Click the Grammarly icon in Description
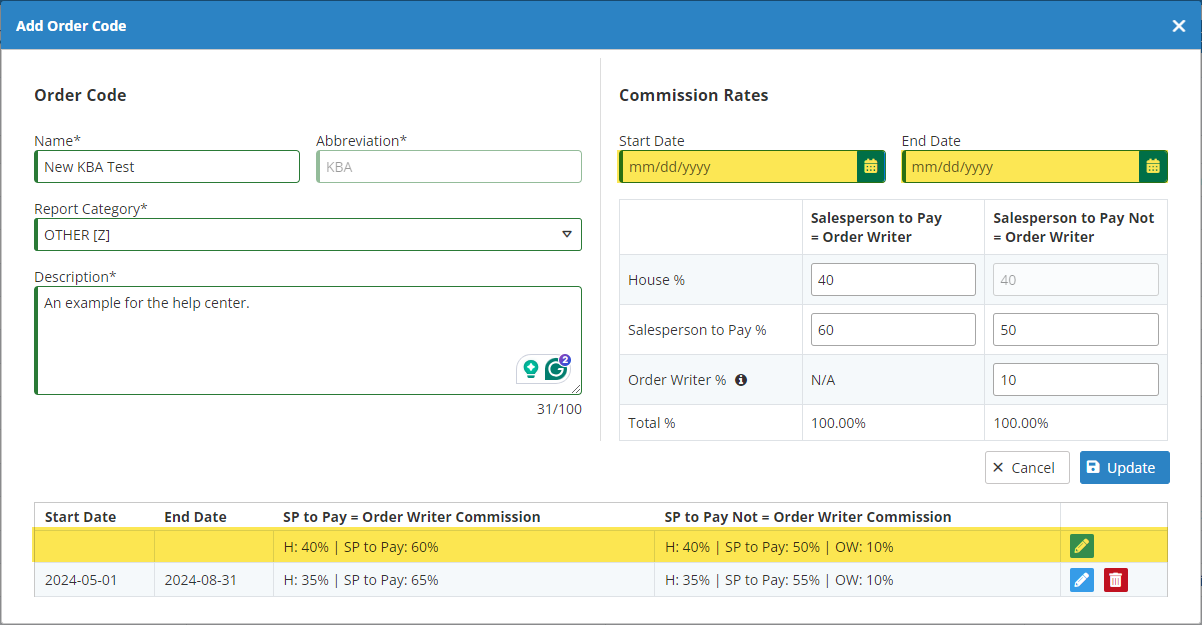The height and width of the screenshot is (625, 1202). point(556,368)
